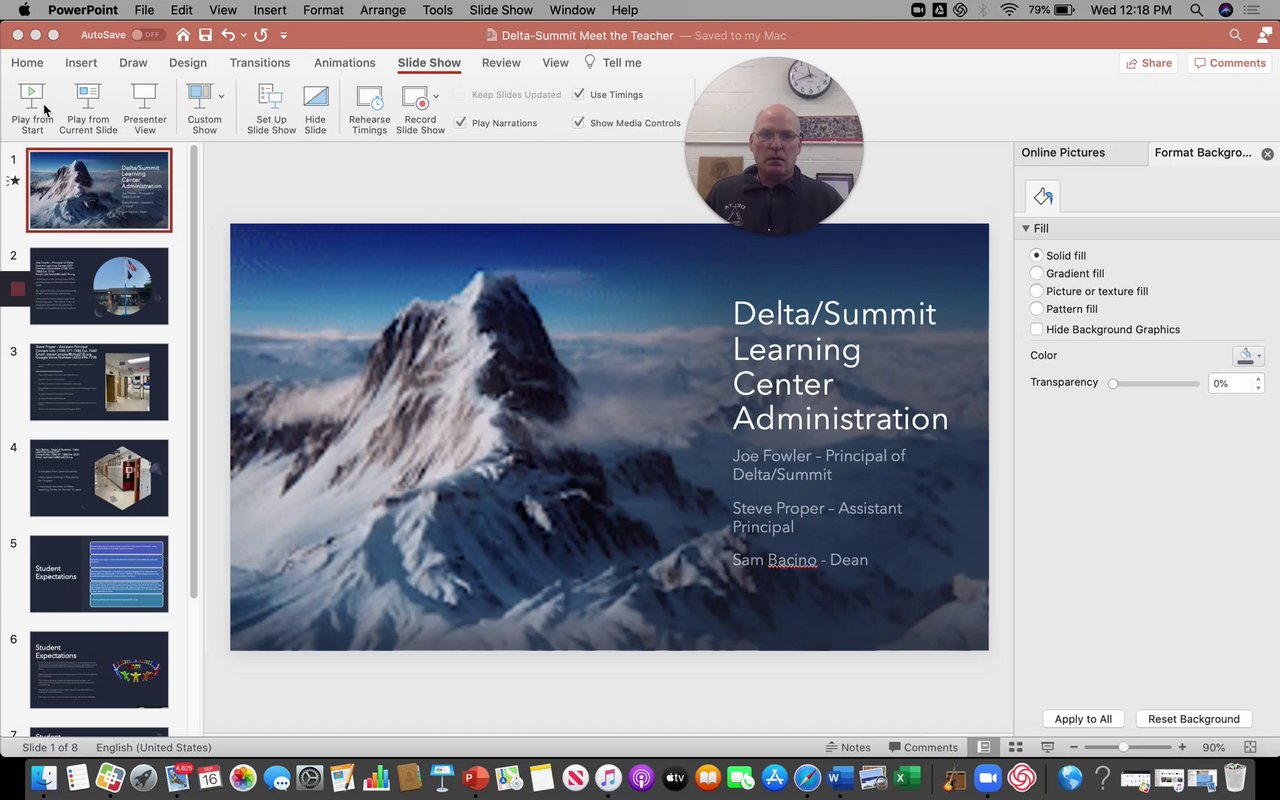Viewport: 1280px width, 800px height.
Task: Open the Zoom app in the Dock
Action: (988, 778)
